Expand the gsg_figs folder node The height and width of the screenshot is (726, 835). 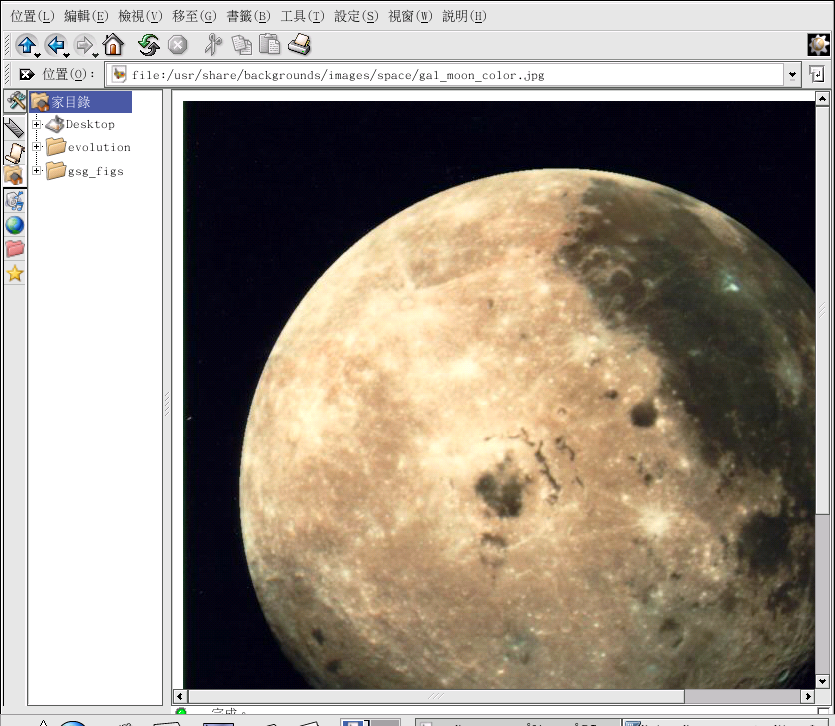(x=38, y=171)
